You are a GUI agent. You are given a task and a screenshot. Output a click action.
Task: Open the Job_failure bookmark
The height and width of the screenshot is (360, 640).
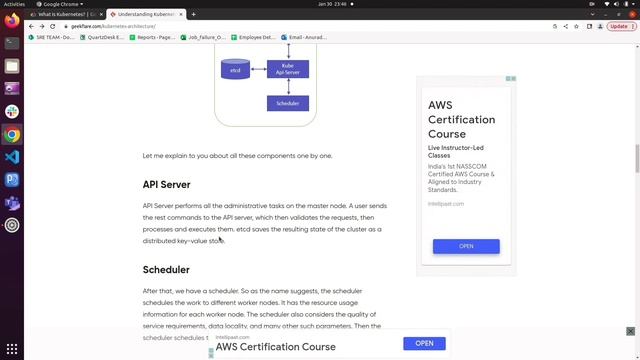coord(203,37)
